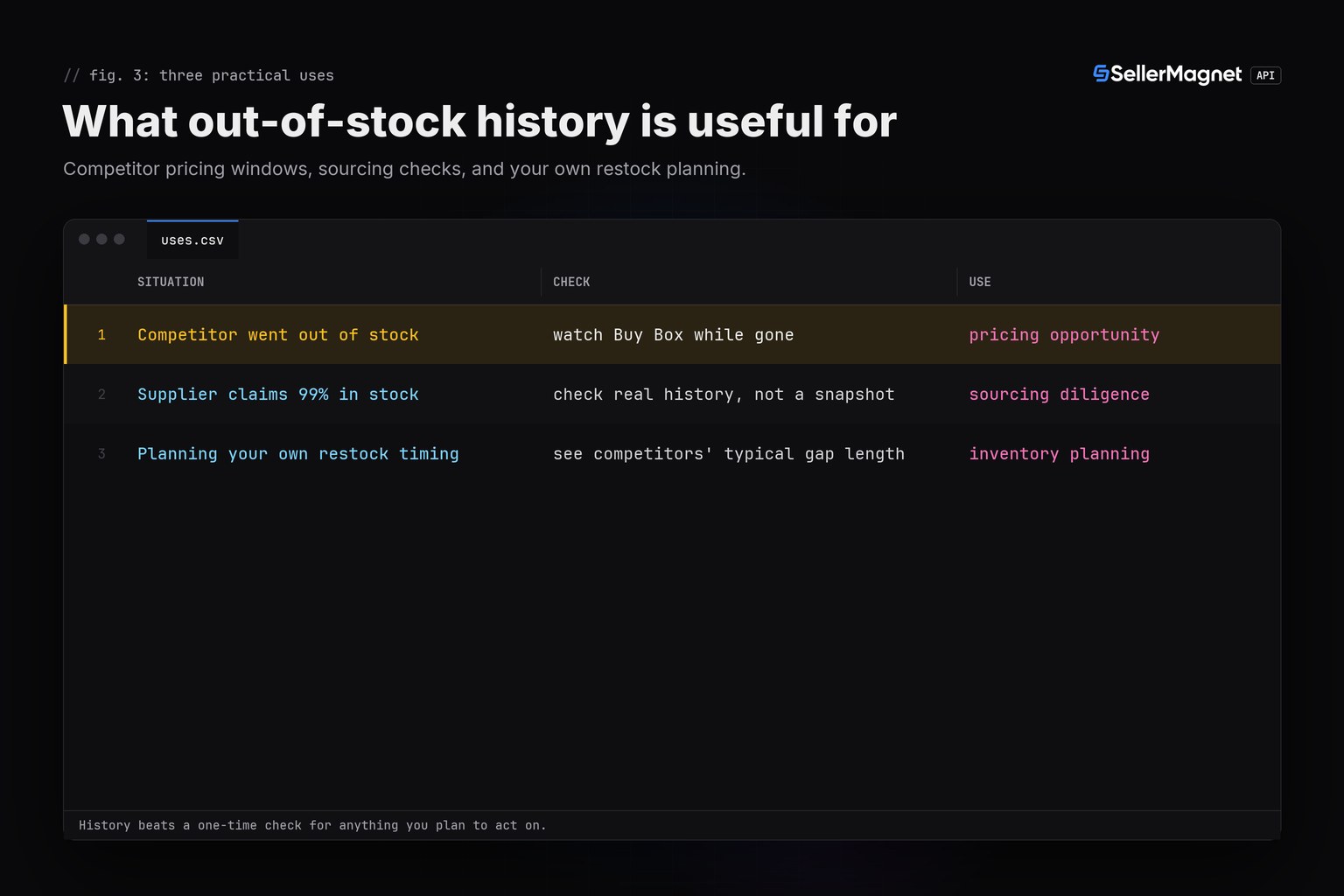1344x896 pixels.
Task: Click the 'What out-of-stock history is useful for' heading
Action: coord(479,121)
